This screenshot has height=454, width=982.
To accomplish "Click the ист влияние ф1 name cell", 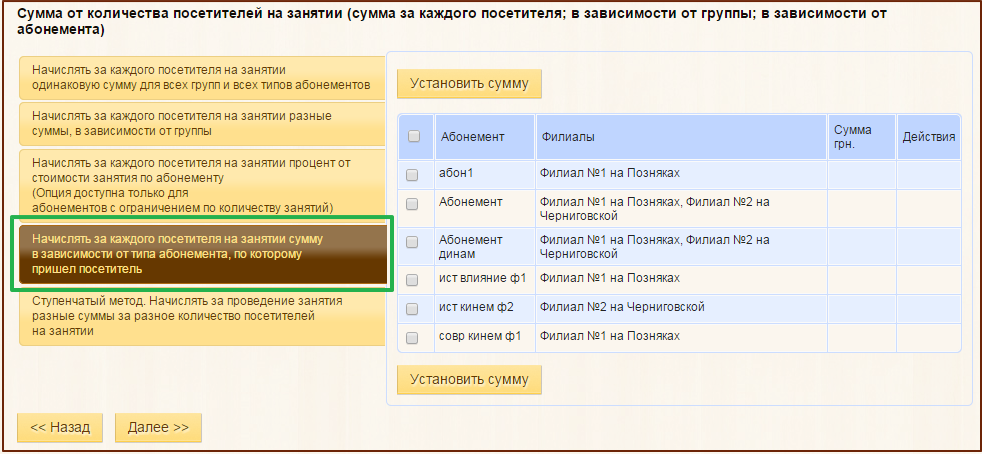I will point(485,280).
